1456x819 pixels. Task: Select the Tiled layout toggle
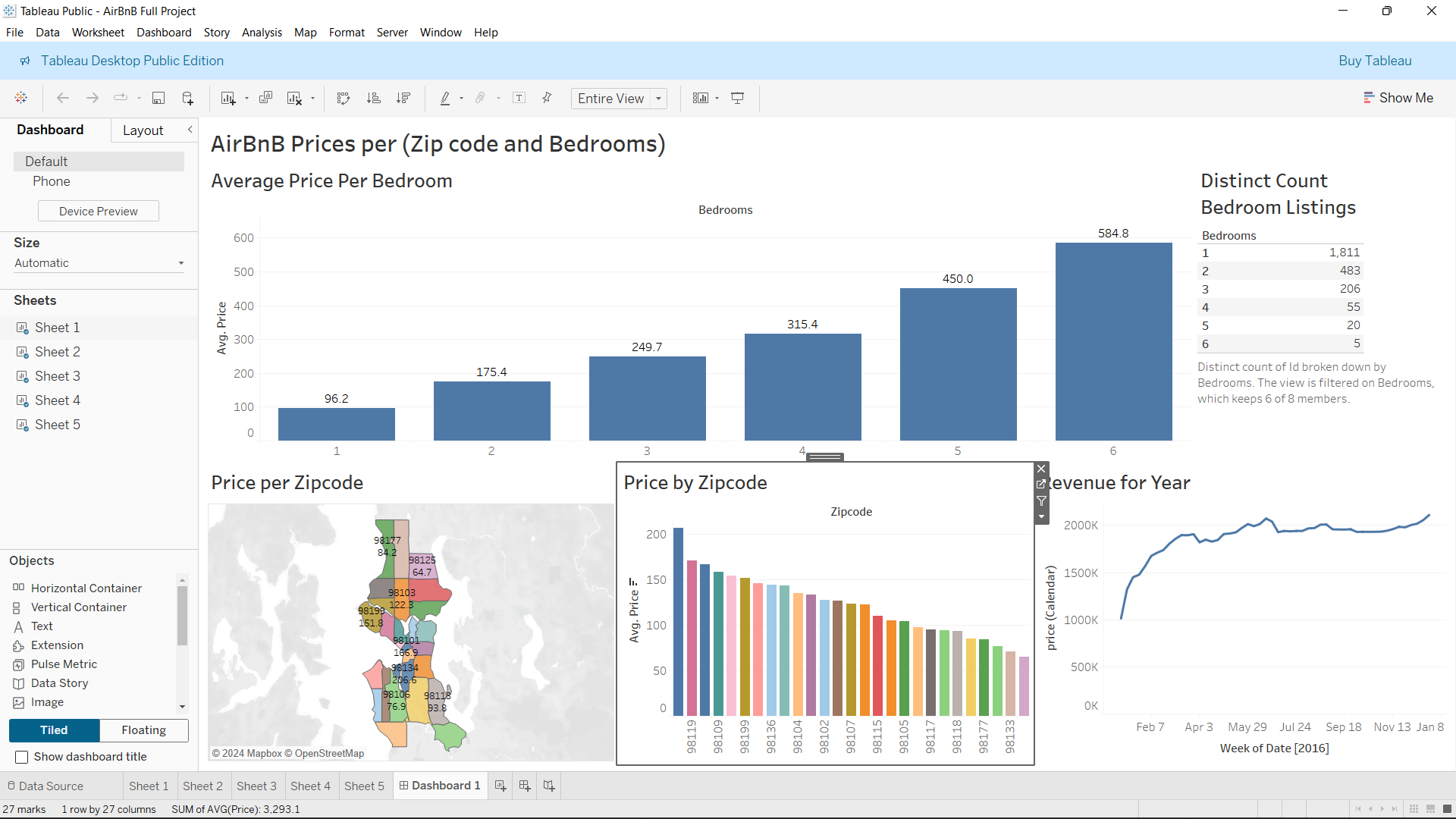[54, 730]
